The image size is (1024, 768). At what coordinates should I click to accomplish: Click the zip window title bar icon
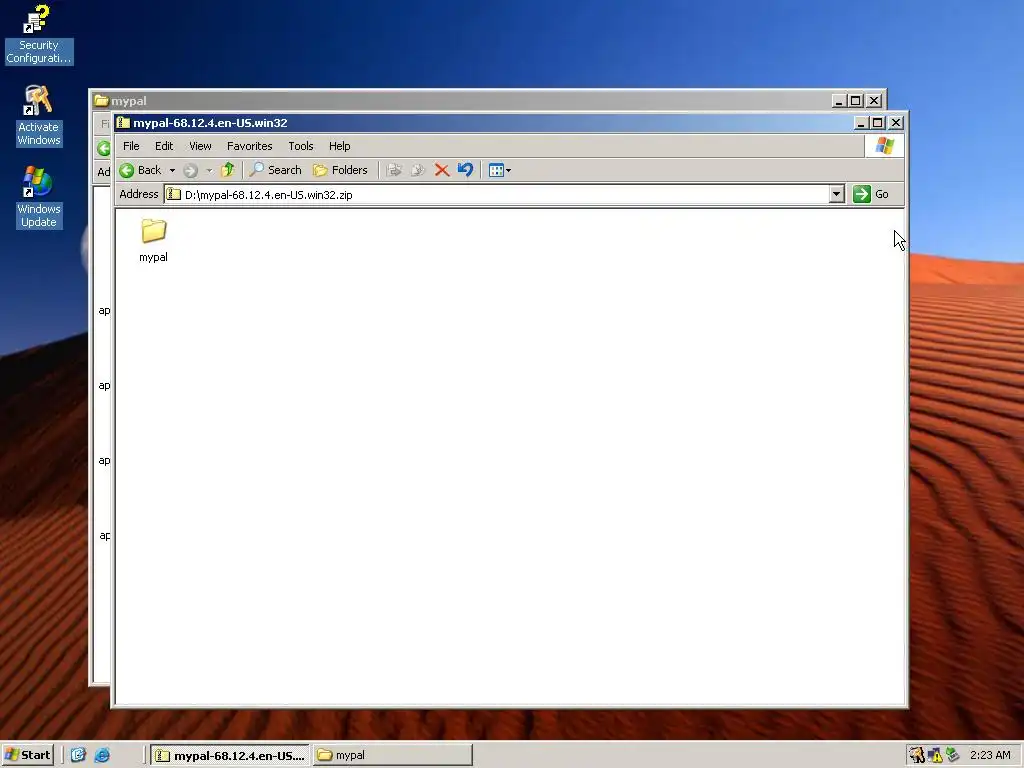pos(123,123)
